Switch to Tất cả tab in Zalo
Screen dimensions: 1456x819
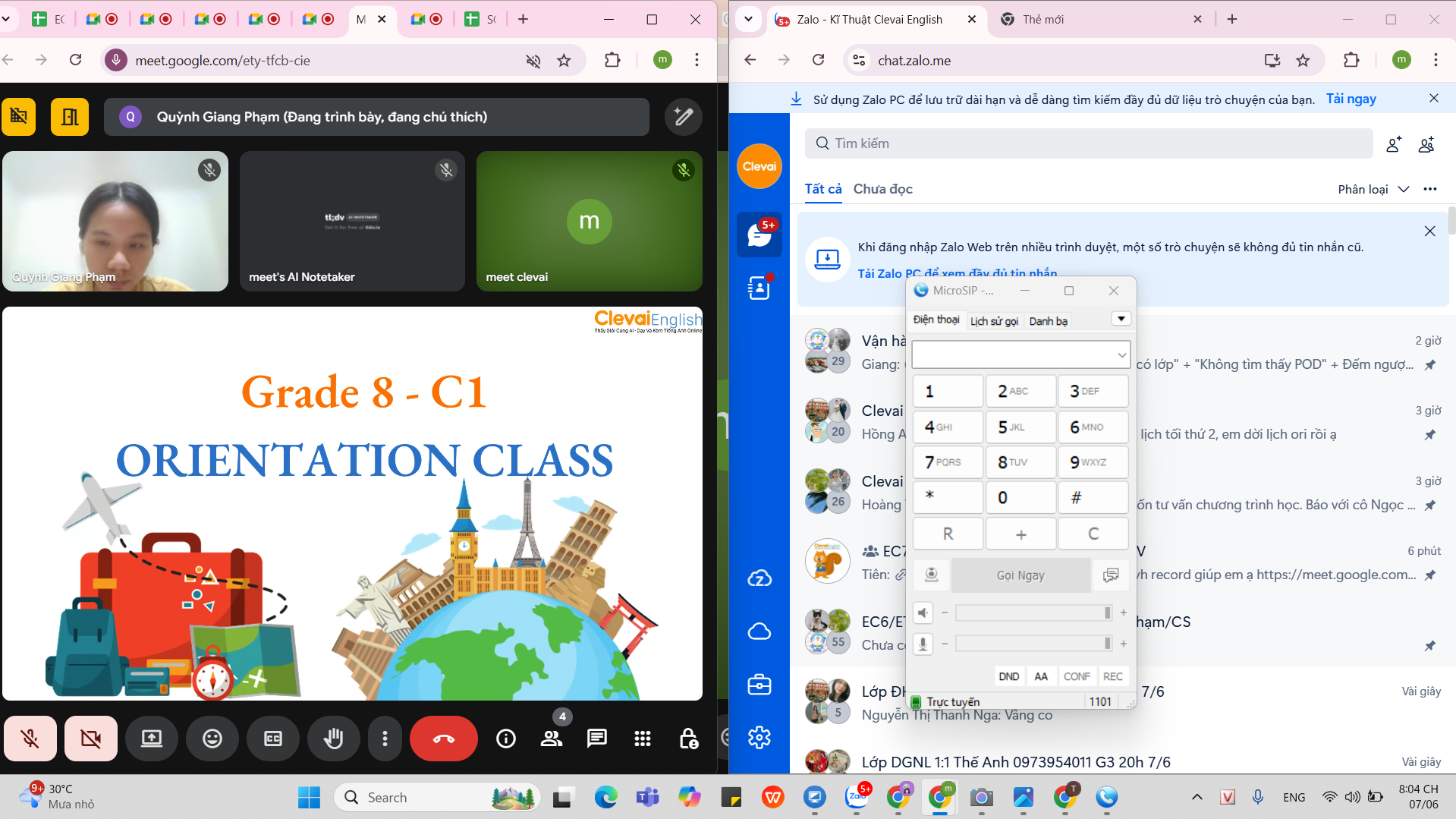tap(823, 189)
